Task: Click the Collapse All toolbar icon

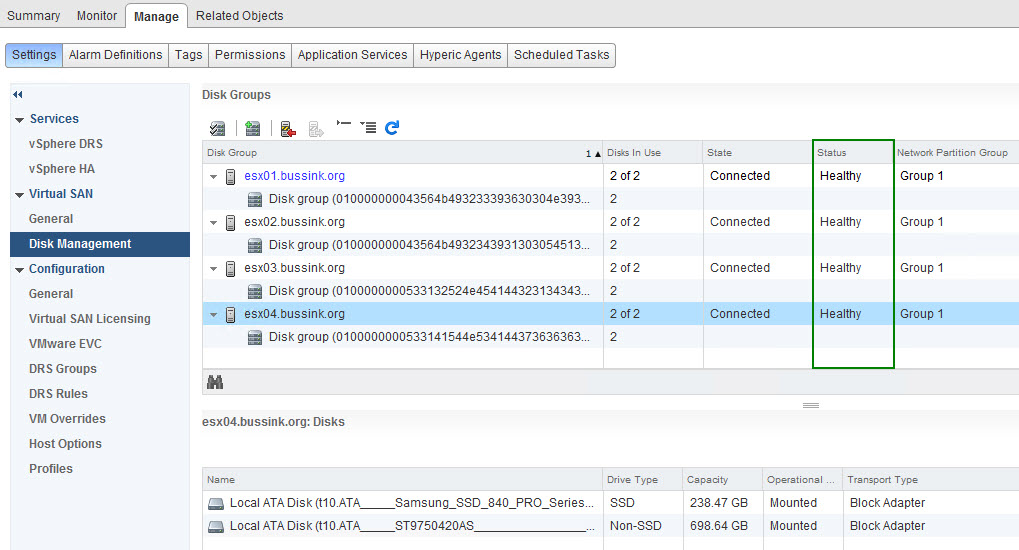Action: click(x=344, y=126)
